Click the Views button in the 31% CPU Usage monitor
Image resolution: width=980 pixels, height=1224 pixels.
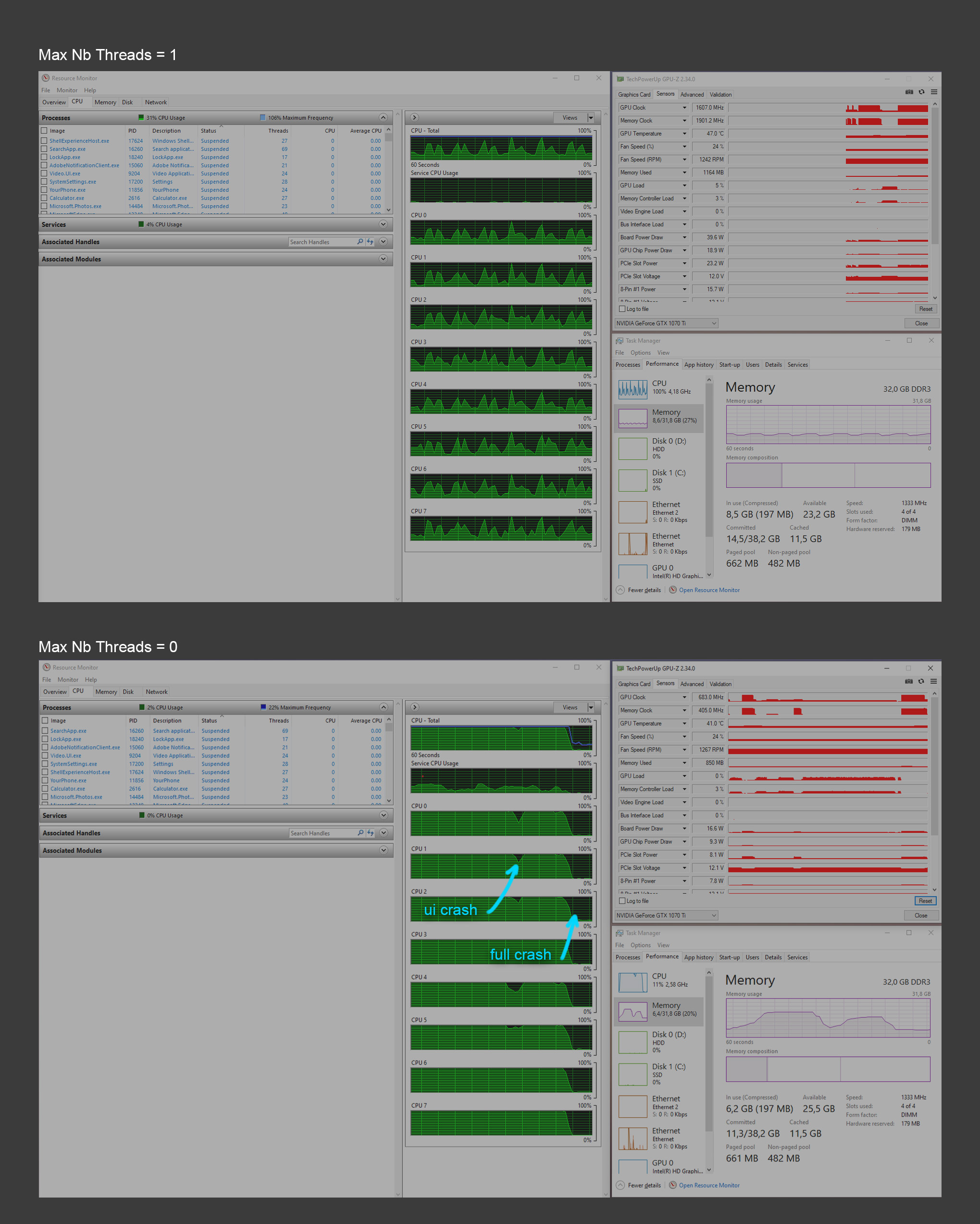570,118
